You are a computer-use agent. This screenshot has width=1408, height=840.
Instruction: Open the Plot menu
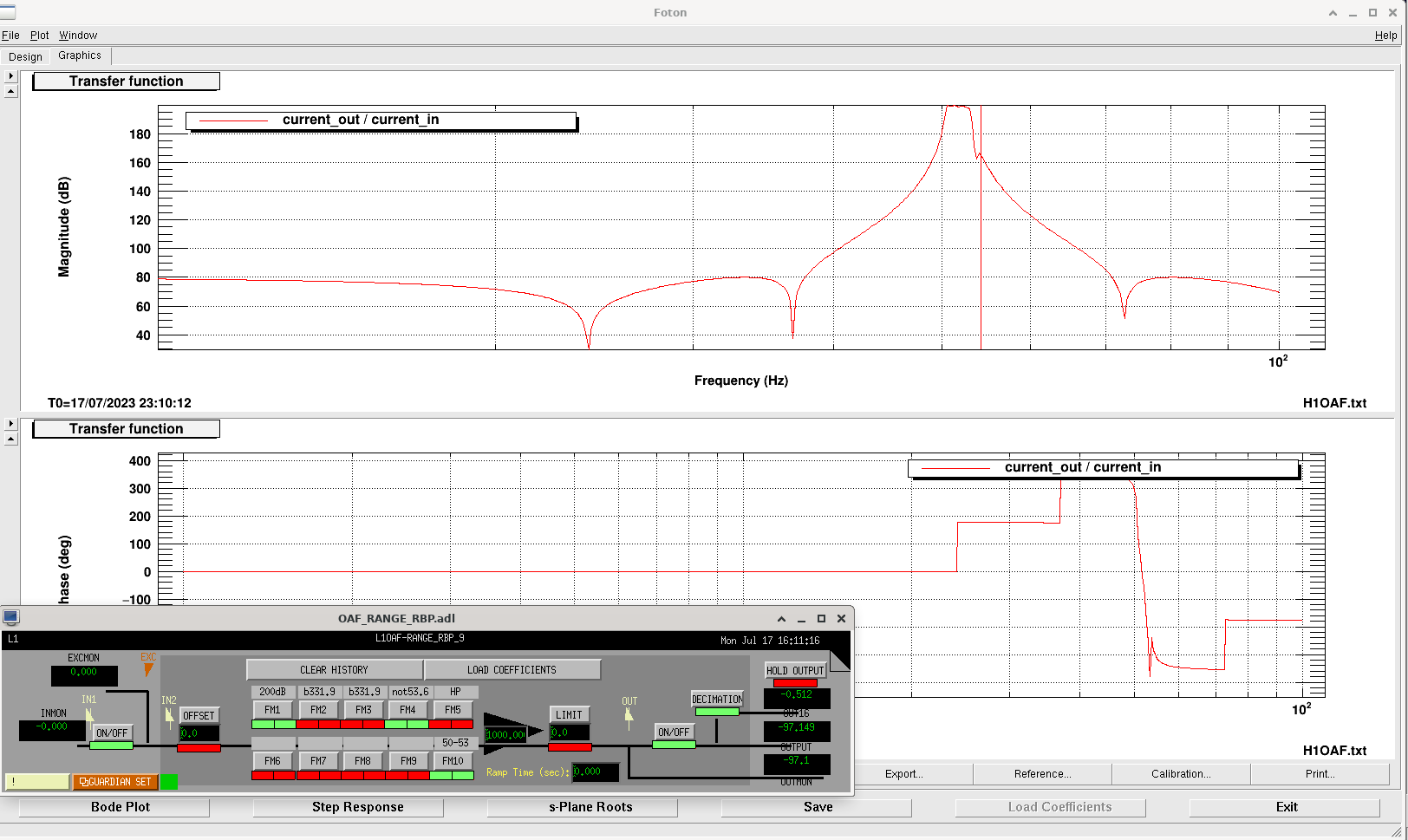coord(39,36)
